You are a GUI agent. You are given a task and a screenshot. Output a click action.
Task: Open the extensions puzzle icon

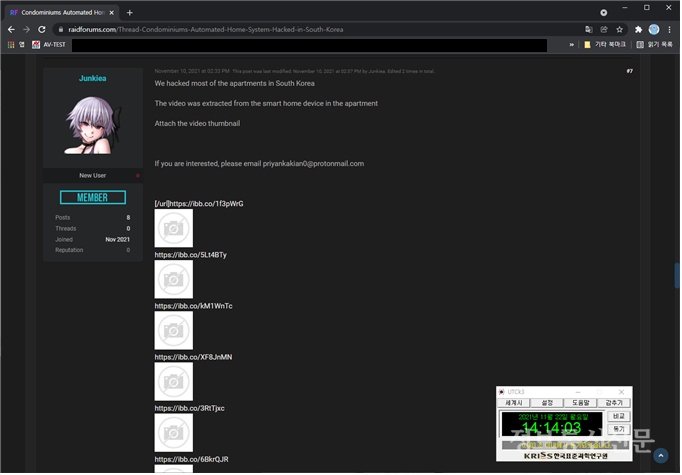coord(638,30)
